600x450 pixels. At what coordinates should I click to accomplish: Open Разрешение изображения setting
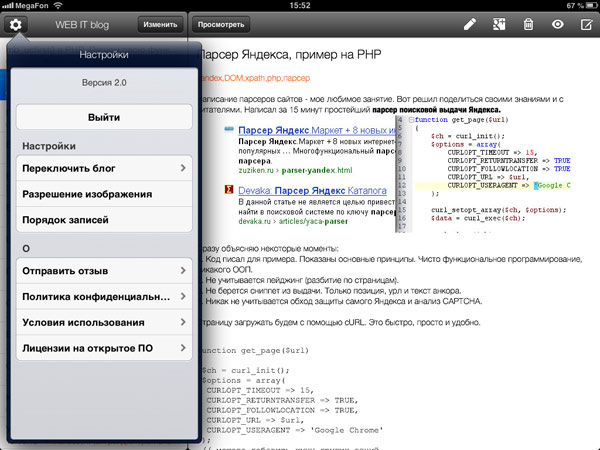[104, 194]
